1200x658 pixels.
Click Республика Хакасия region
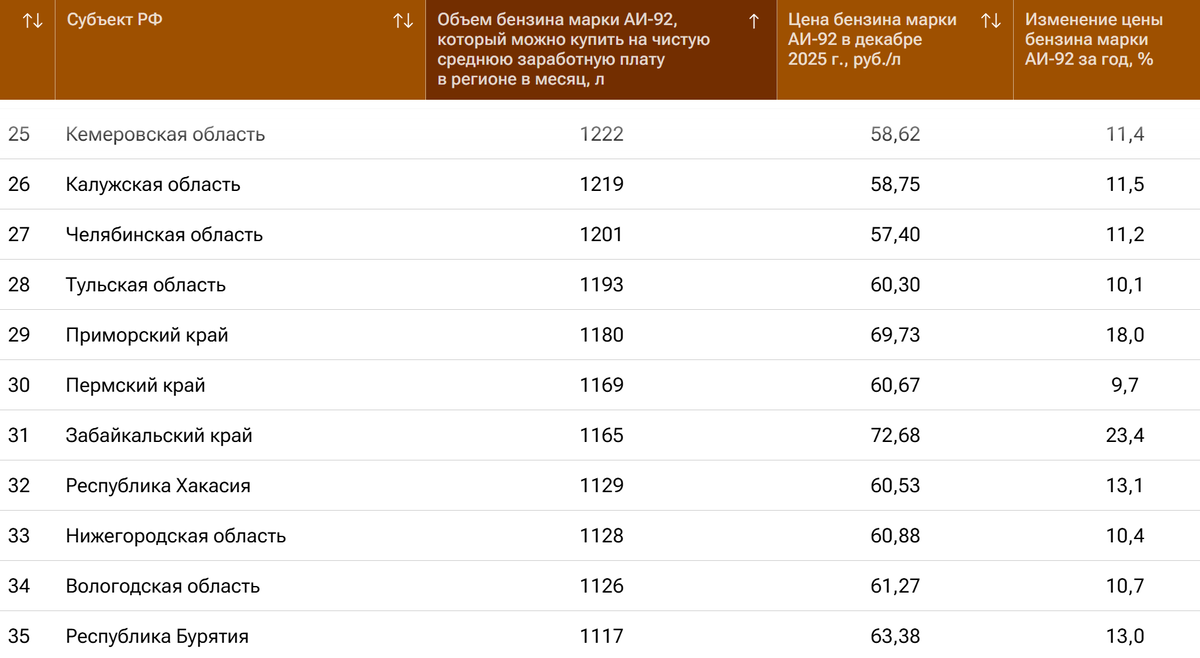click(158, 486)
